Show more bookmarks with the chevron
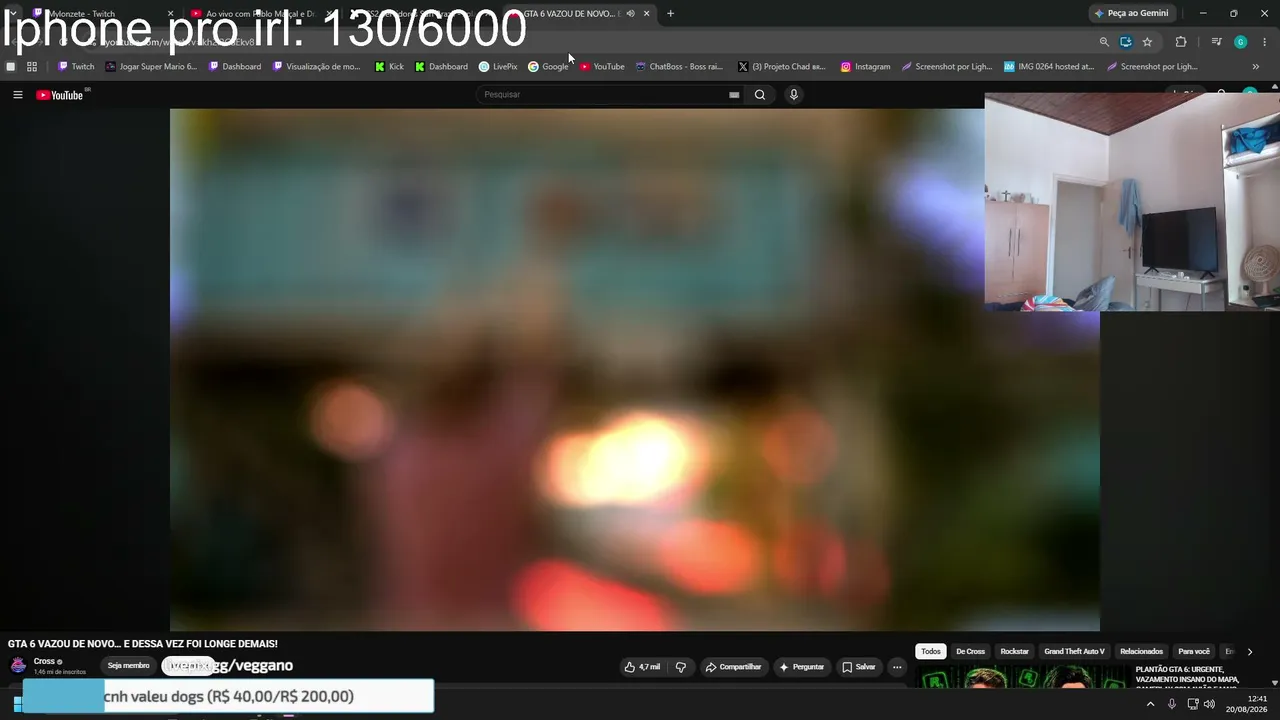Image resolution: width=1280 pixels, height=720 pixels. click(1256, 67)
